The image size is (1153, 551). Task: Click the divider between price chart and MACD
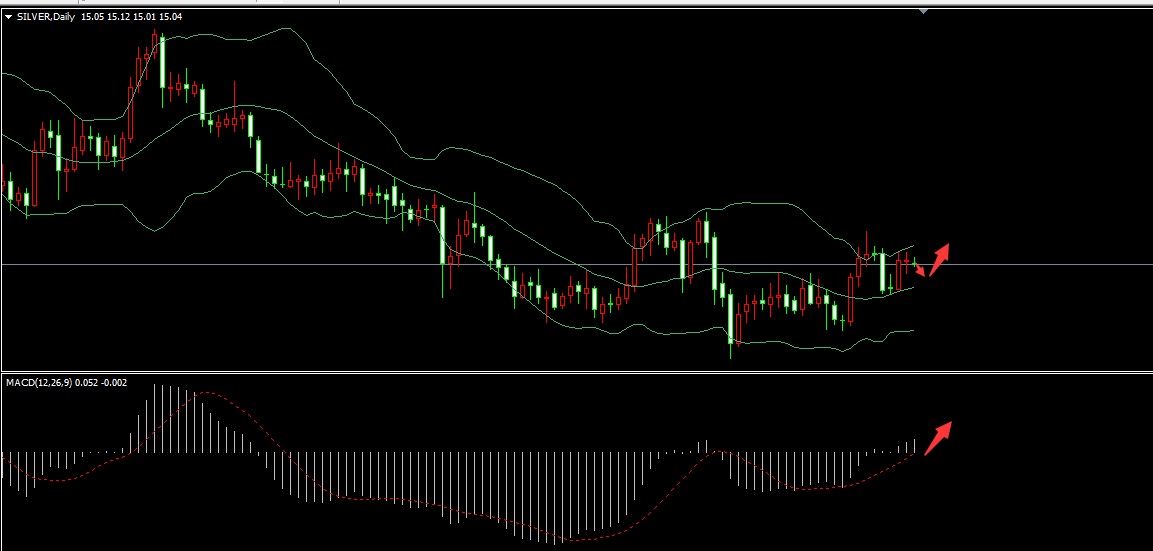pos(576,371)
